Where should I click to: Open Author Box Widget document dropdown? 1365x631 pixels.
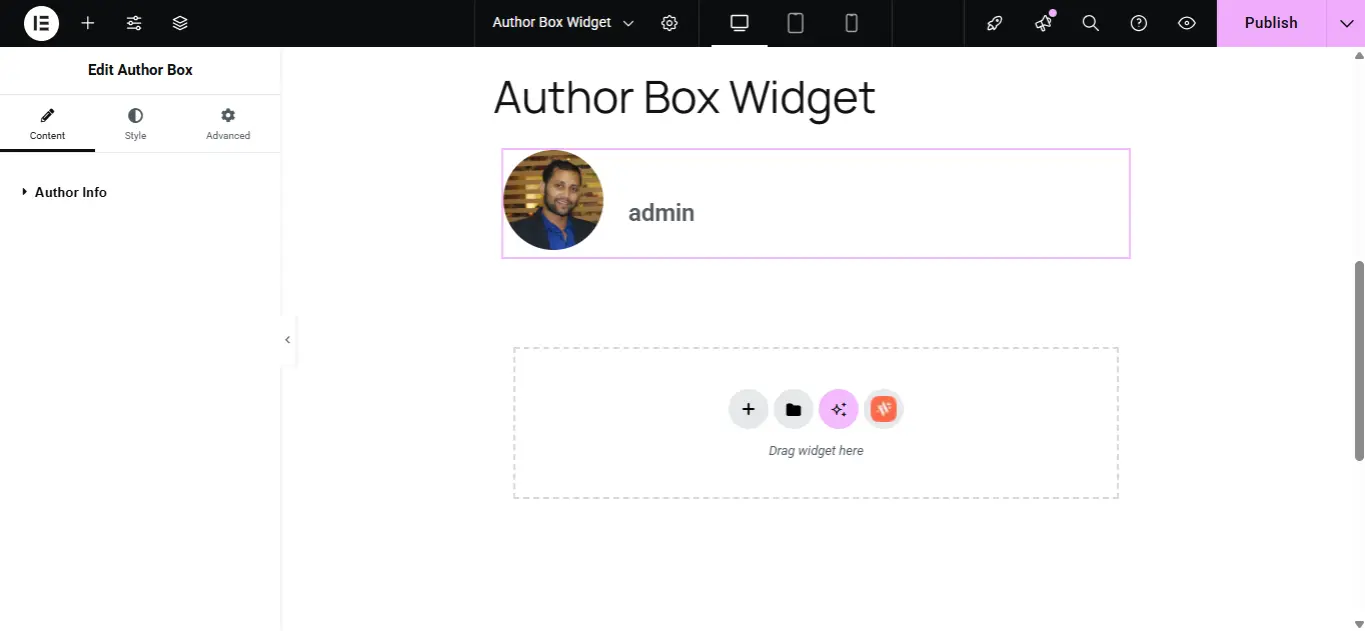[563, 23]
